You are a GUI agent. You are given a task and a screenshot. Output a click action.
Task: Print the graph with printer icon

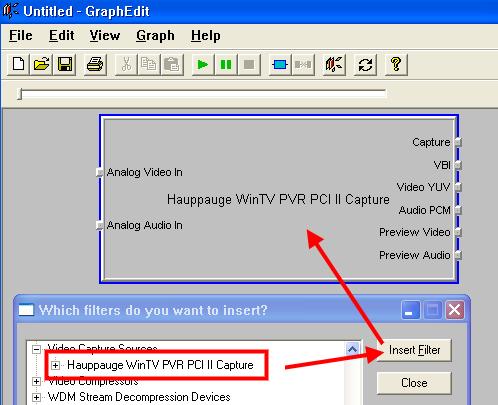coord(95,64)
